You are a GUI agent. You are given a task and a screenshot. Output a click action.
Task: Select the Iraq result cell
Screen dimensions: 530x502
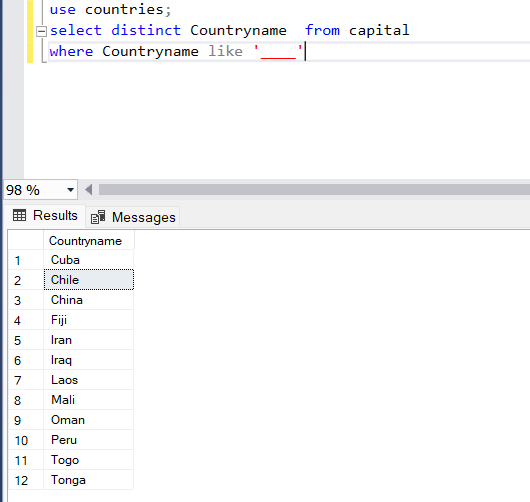(89, 360)
